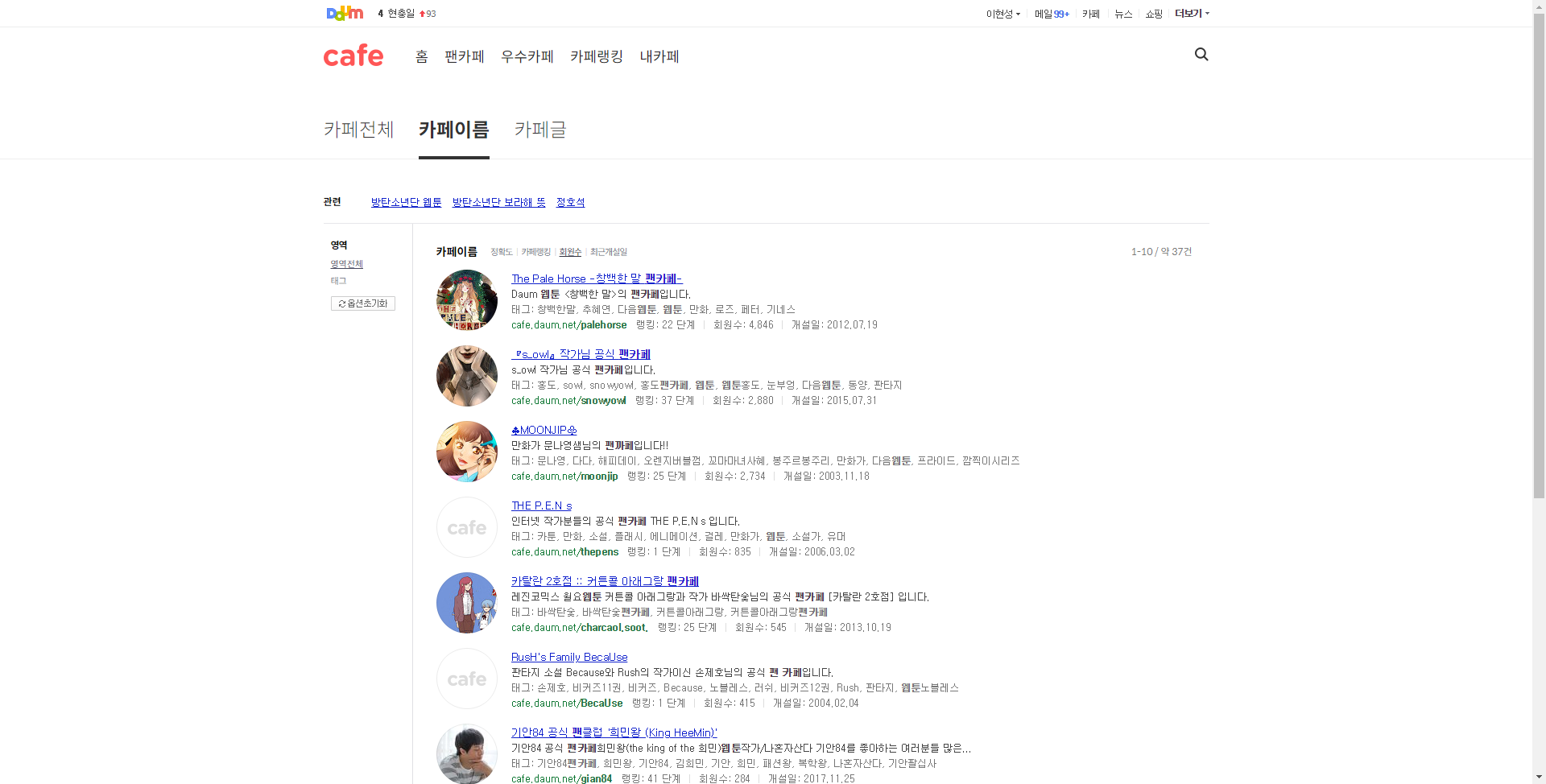Open MOONJIP cafe thumbnail
Viewport: 1546px width, 784px height.
(467, 452)
